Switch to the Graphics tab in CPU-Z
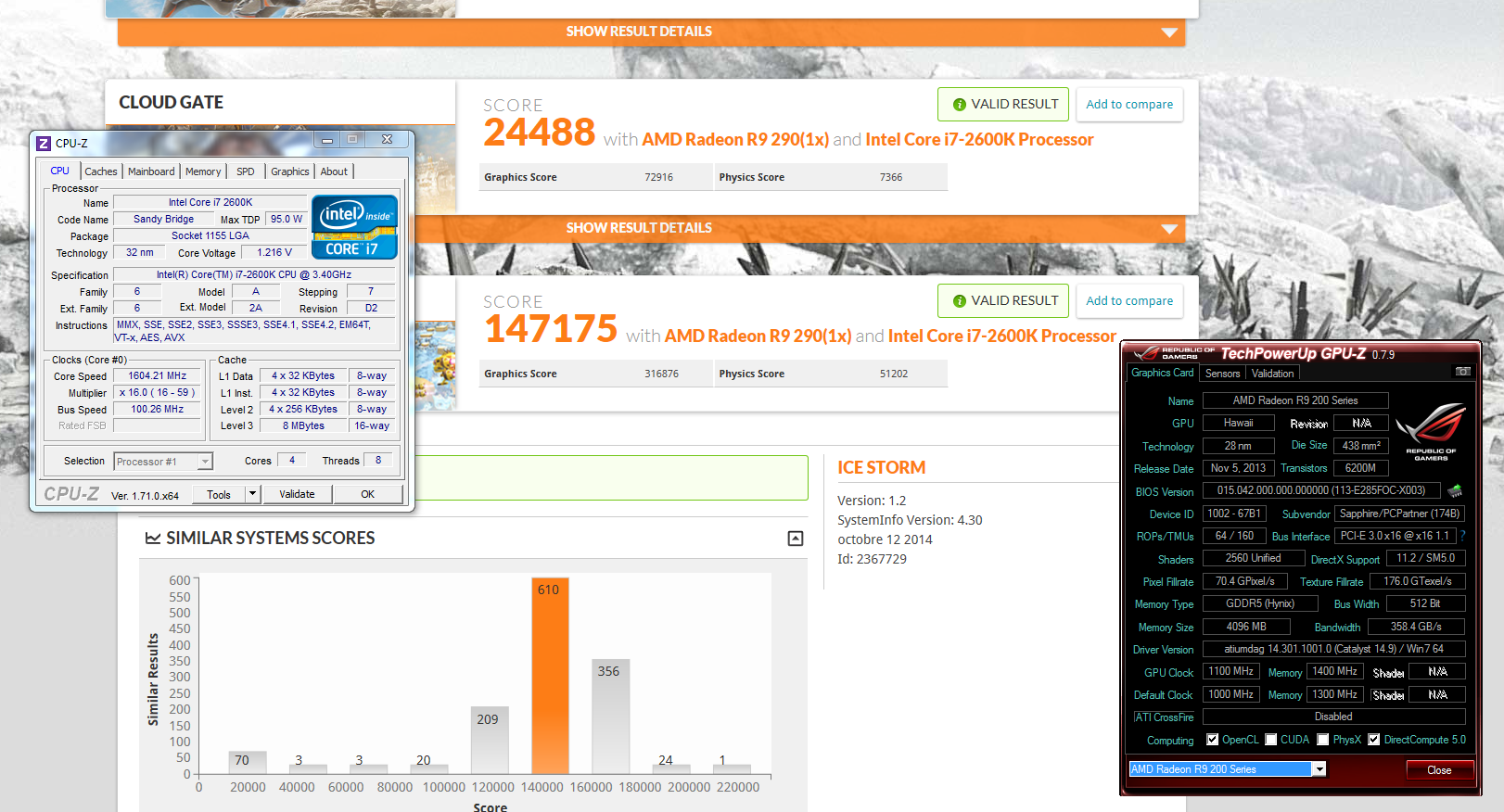Screen dimensions: 1504x812 [290, 171]
